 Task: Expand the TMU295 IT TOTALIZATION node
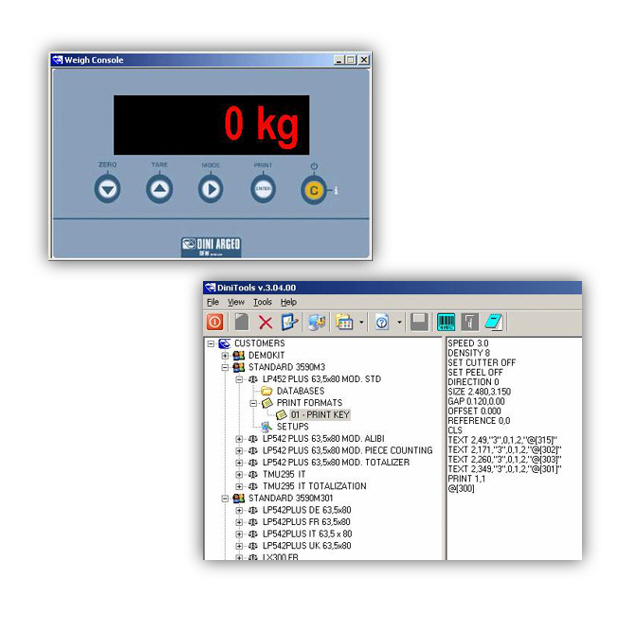click(x=239, y=486)
